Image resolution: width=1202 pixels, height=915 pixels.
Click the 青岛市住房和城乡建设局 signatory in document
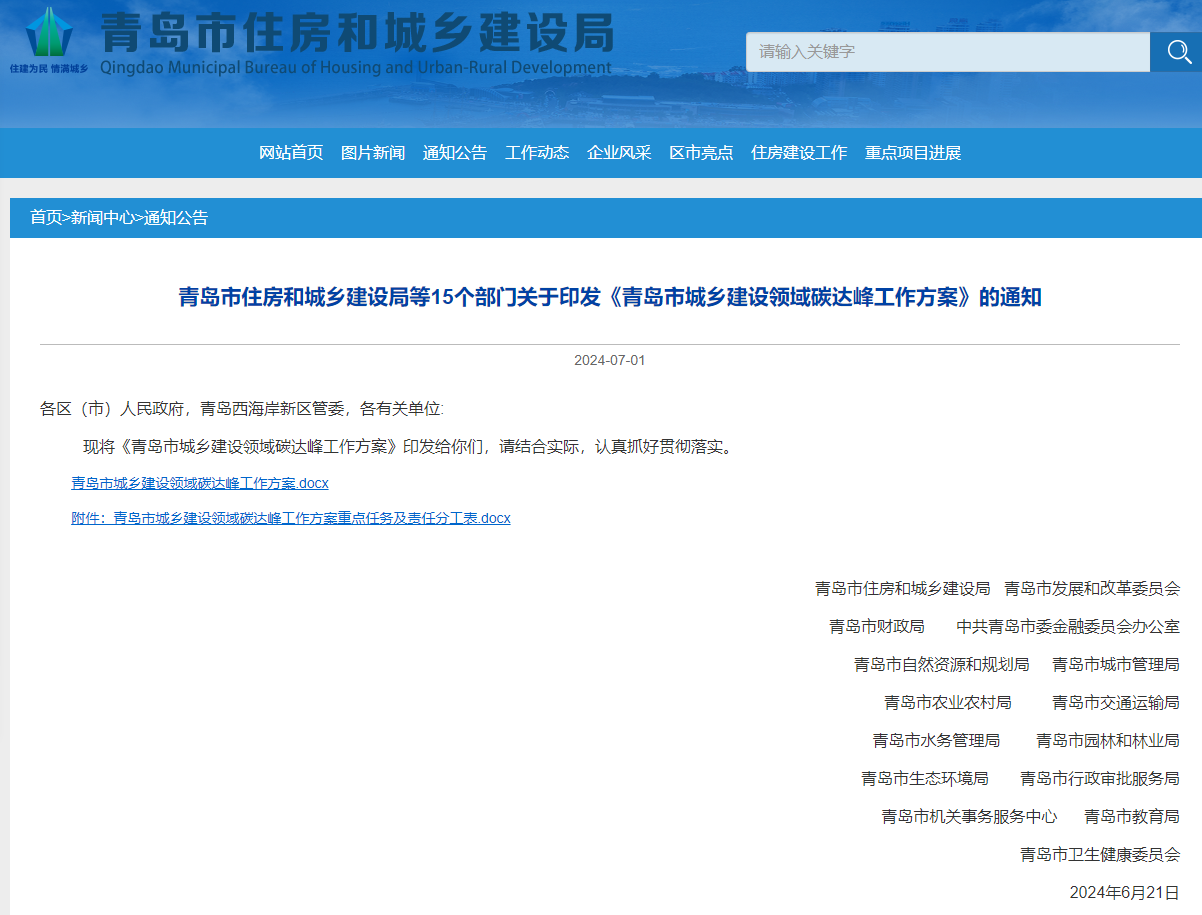(903, 588)
